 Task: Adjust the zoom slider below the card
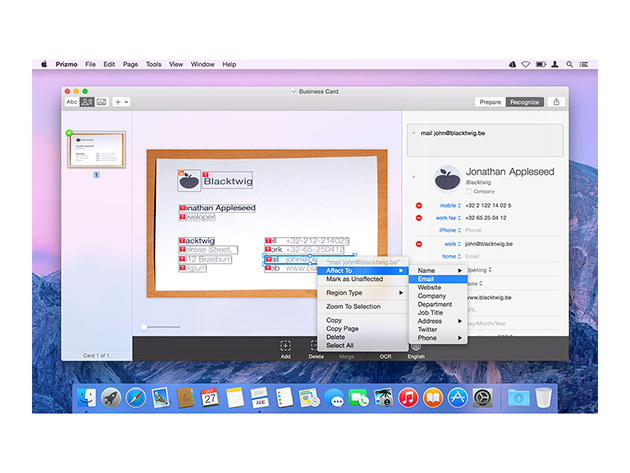coord(144,327)
